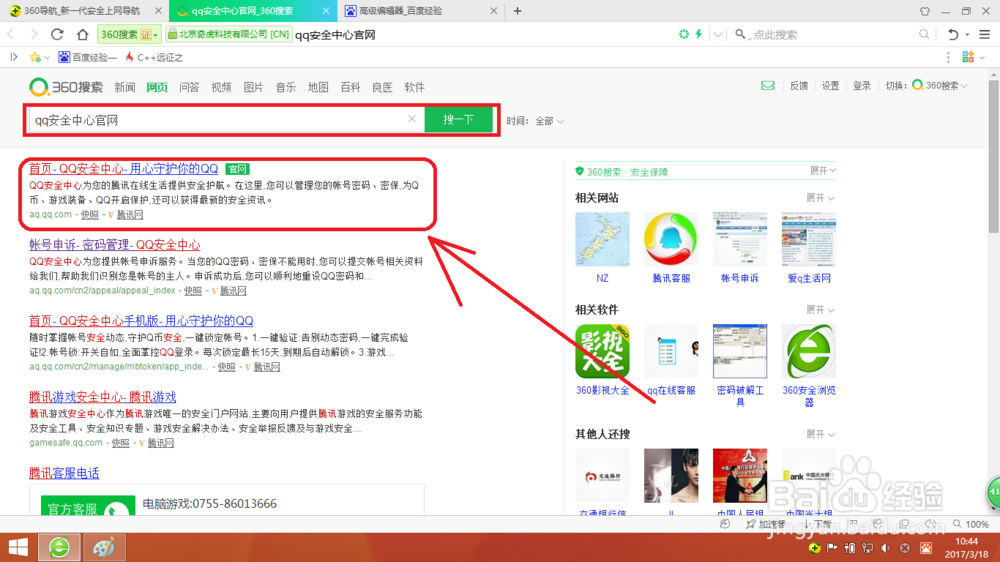
Task: Open the 360影视大全 software icon
Action: coord(602,351)
